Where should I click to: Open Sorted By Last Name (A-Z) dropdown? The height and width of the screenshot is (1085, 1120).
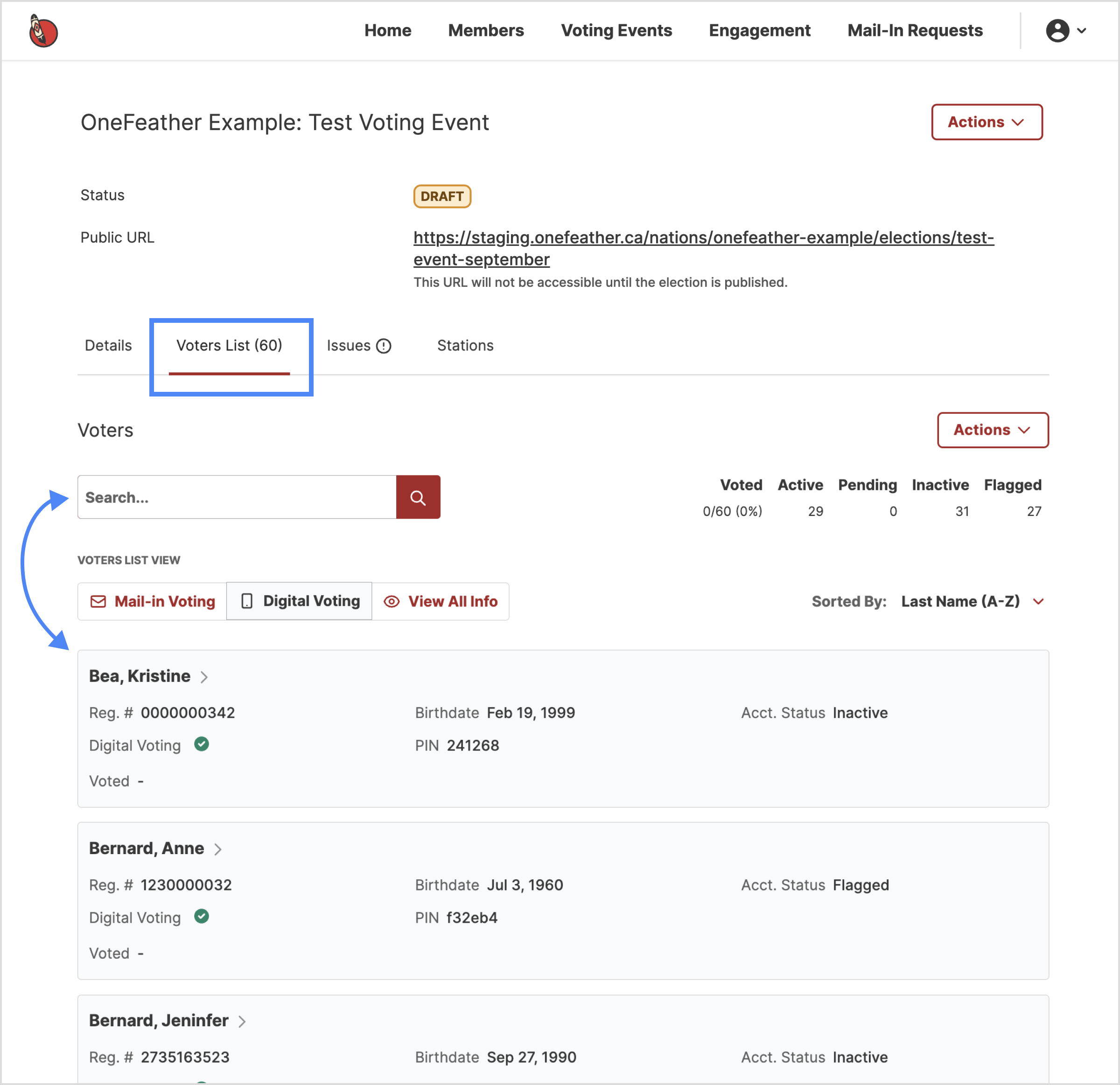973,601
